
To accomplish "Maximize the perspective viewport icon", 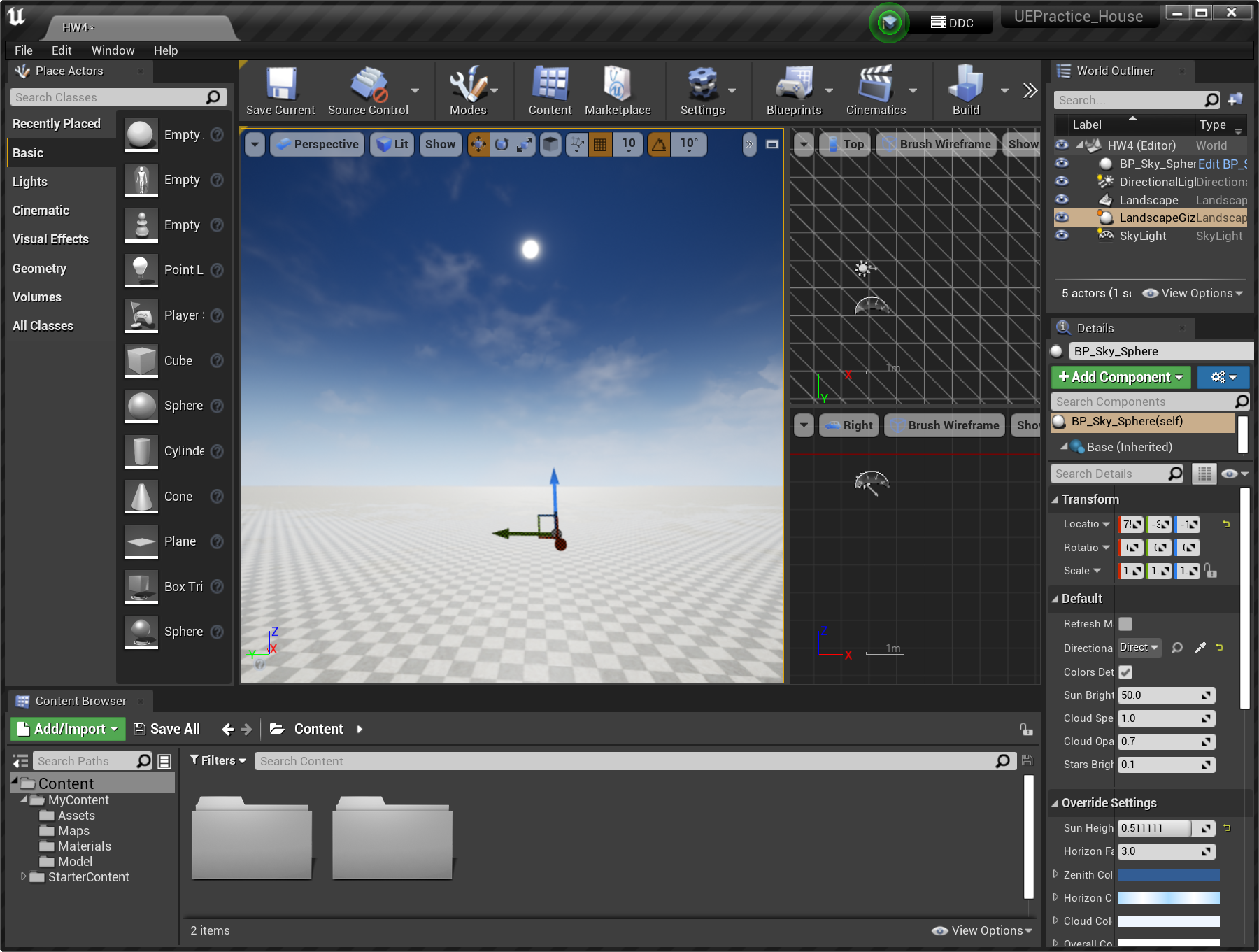I will click(x=772, y=144).
